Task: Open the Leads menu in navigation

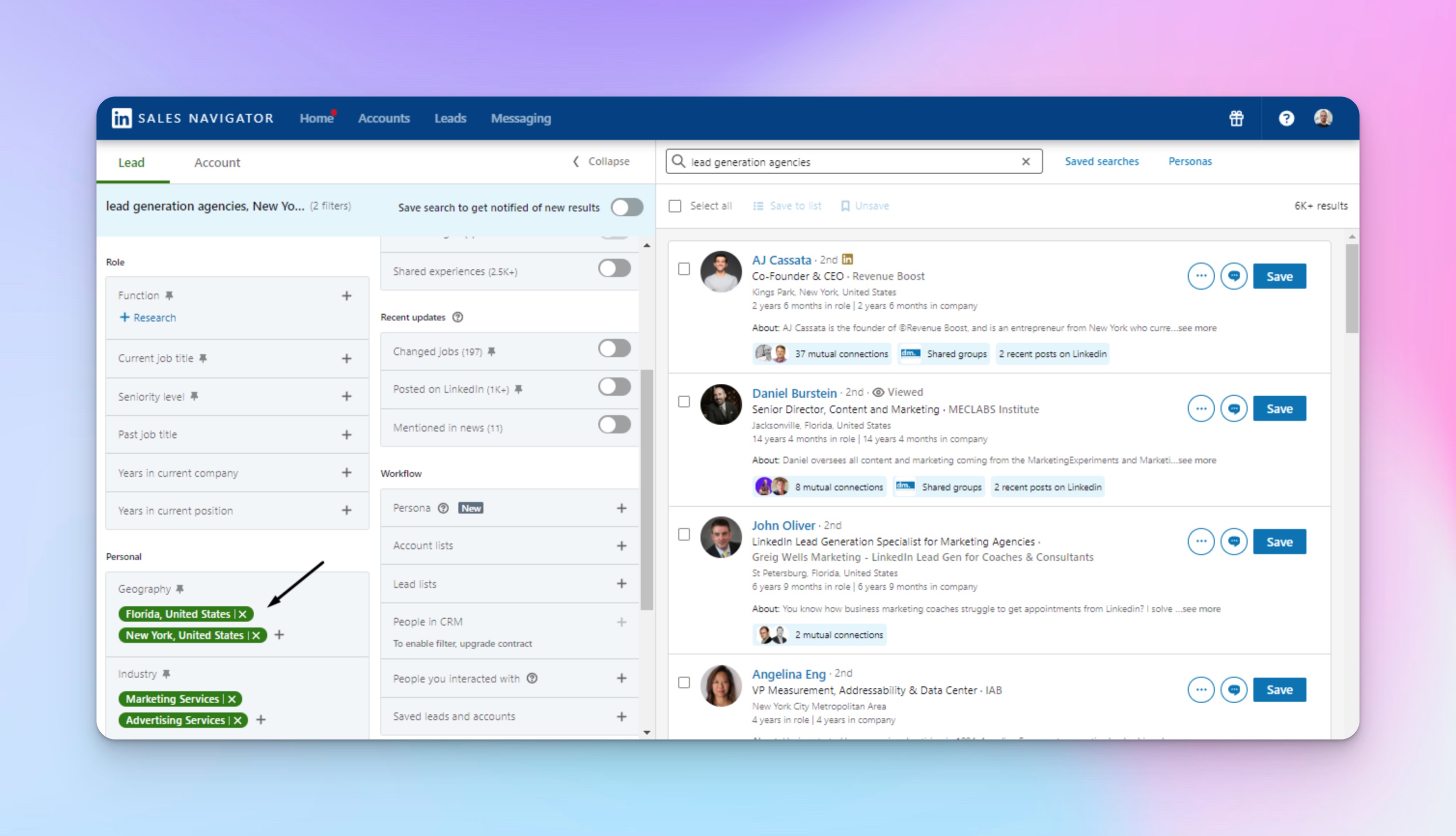Action: click(x=450, y=118)
